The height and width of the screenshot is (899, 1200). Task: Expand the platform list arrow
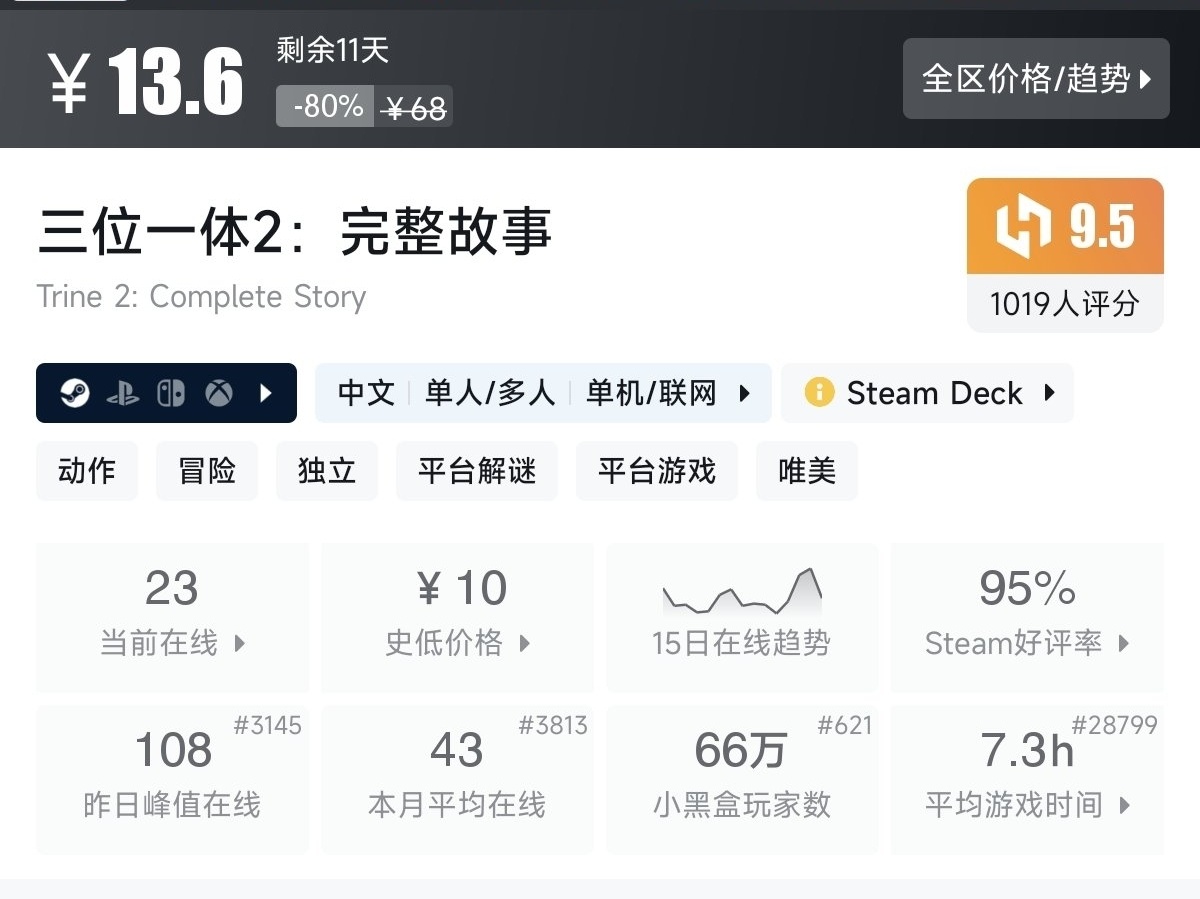[x=266, y=393]
